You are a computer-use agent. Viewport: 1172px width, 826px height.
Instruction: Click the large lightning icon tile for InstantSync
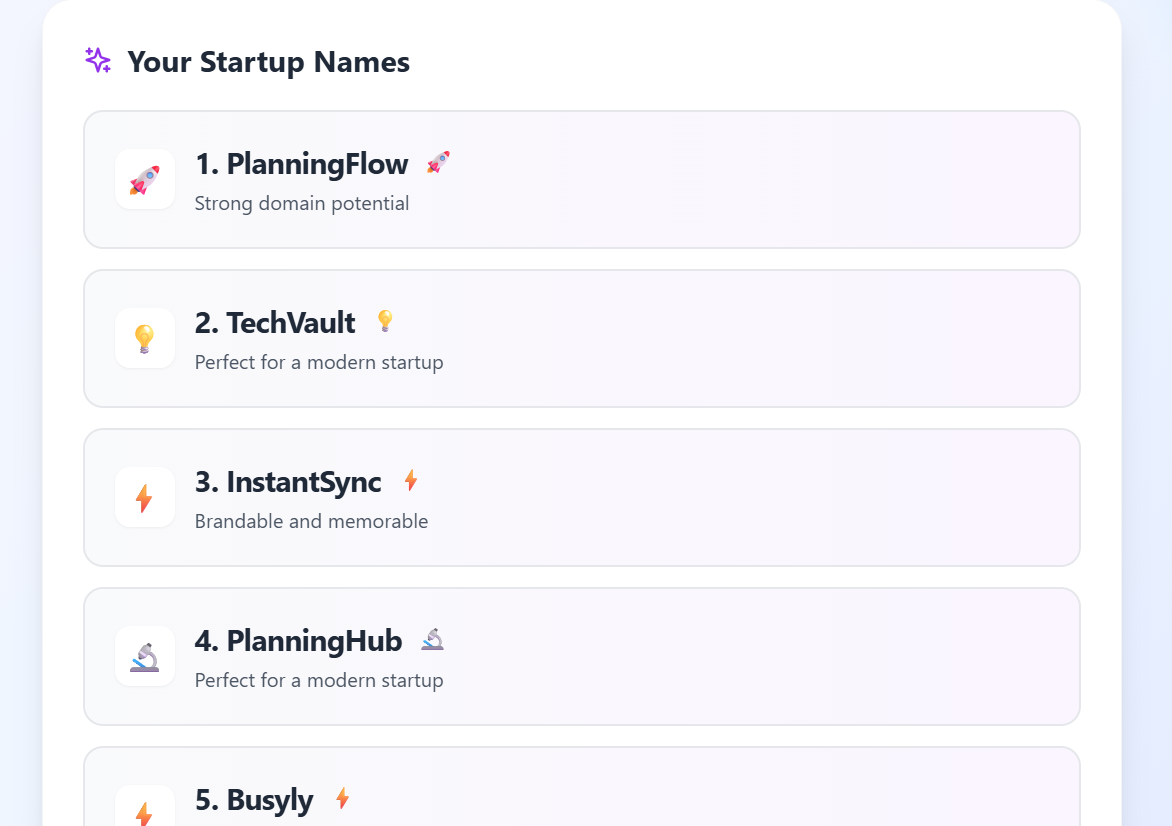tap(145, 498)
